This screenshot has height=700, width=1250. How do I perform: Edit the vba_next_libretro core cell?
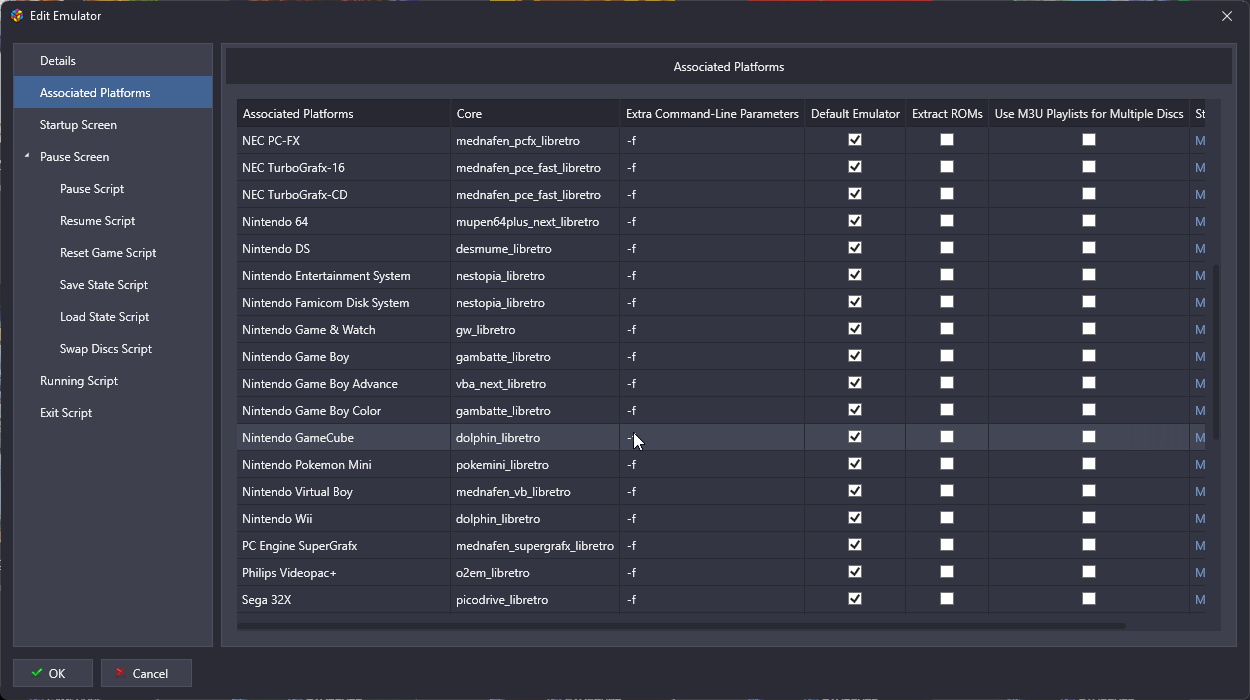pos(535,384)
